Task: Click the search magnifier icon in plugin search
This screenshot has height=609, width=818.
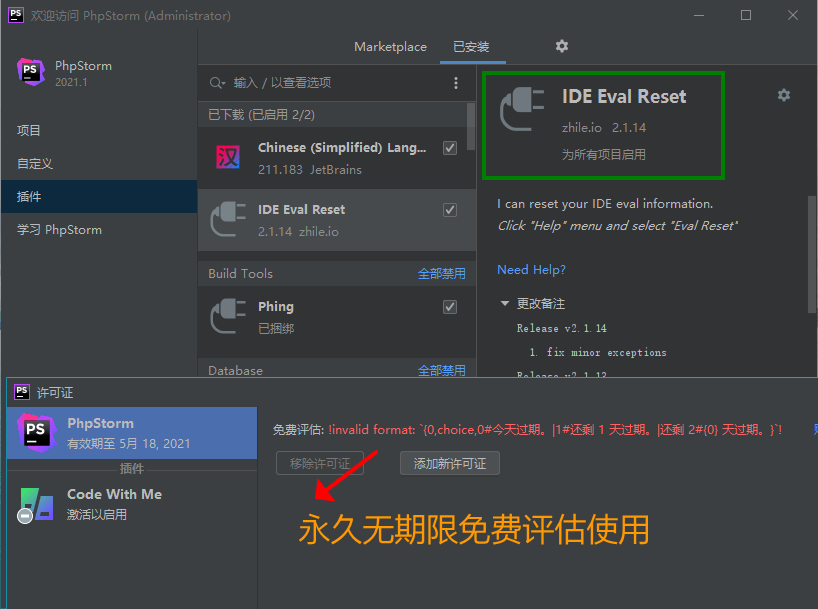Action: [x=217, y=83]
